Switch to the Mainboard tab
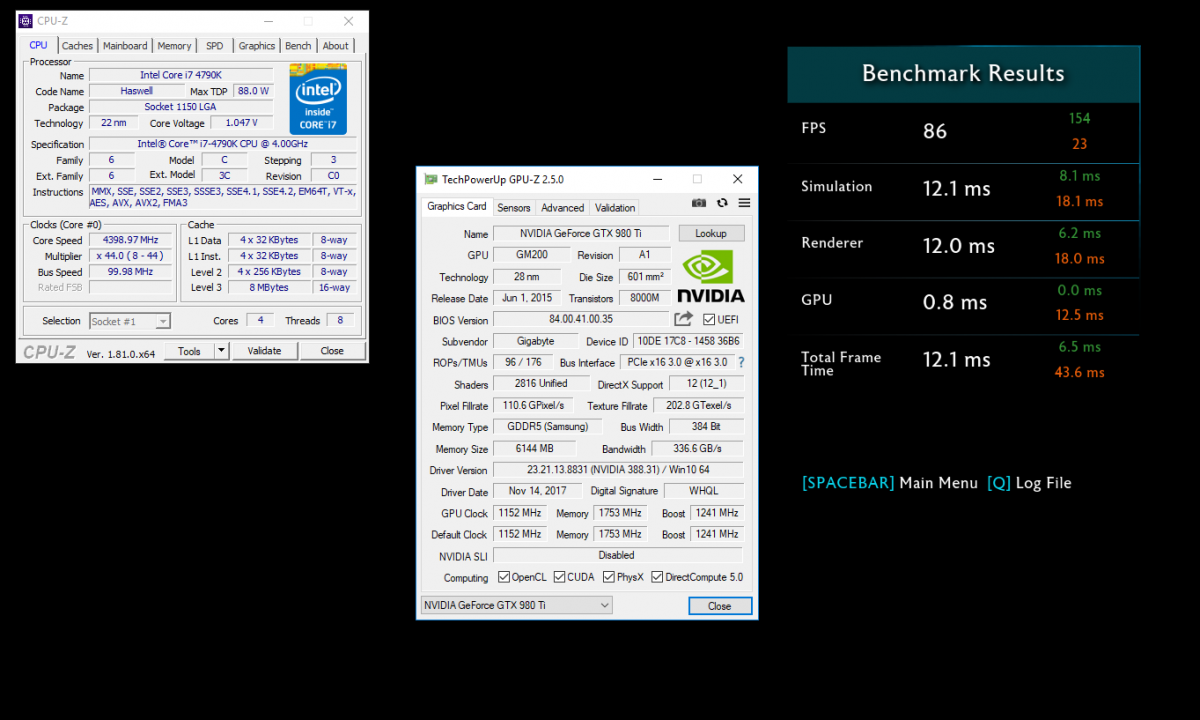This screenshot has height=720, width=1200. (x=125, y=46)
